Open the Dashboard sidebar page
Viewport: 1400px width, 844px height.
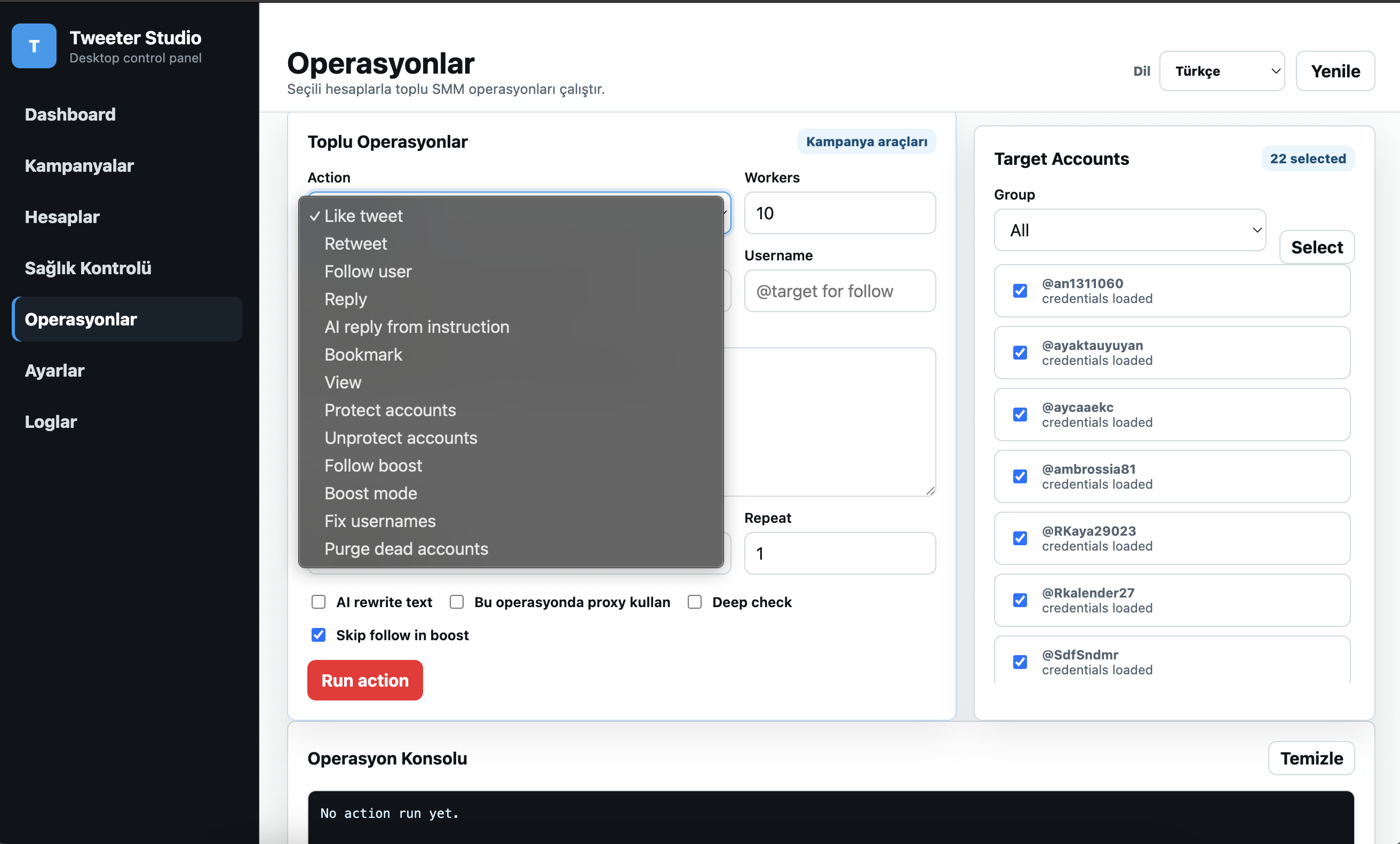[x=70, y=114]
